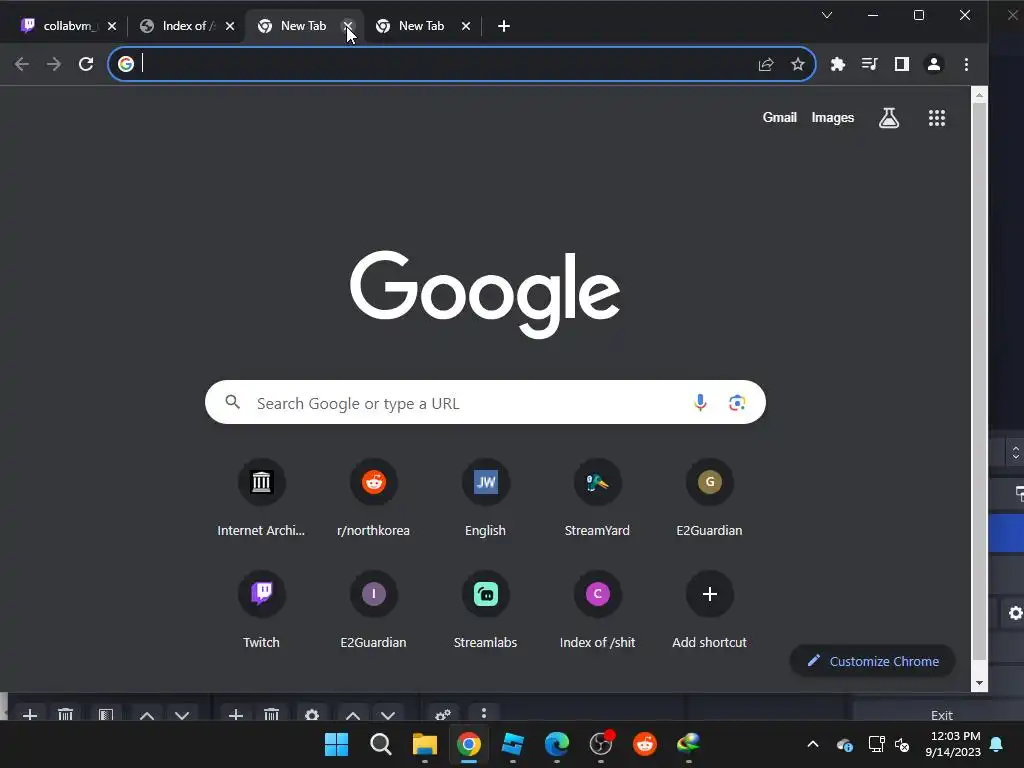Open the Chrome three-dot menu
The image size is (1024, 768).
[967, 64]
